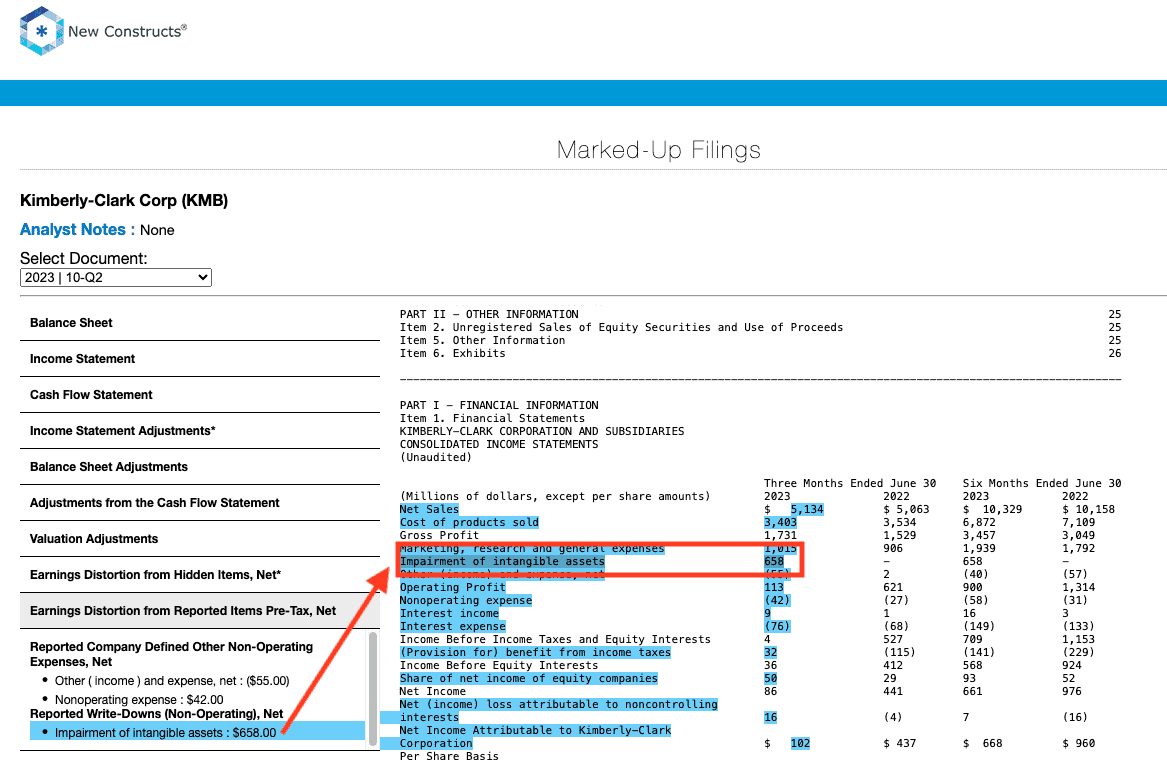Click highlighted Impairment of intangible assets row

502,561
